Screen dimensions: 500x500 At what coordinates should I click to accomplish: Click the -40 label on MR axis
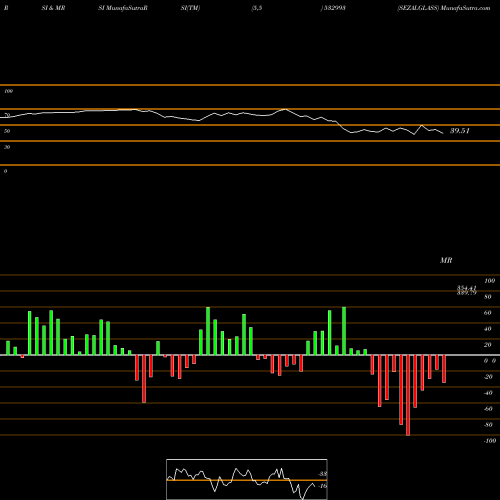(x=488, y=393)
